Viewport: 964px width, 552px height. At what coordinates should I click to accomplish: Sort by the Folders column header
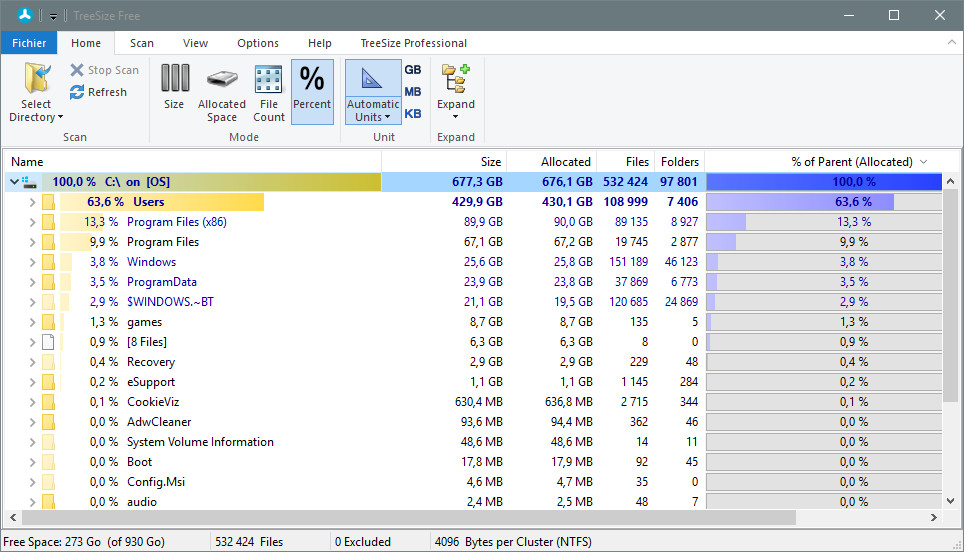point(679,162)
